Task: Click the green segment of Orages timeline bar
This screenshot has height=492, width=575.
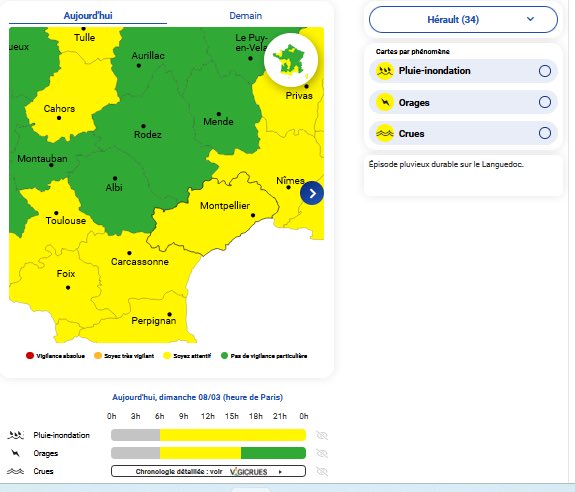Action: (273, 453)
